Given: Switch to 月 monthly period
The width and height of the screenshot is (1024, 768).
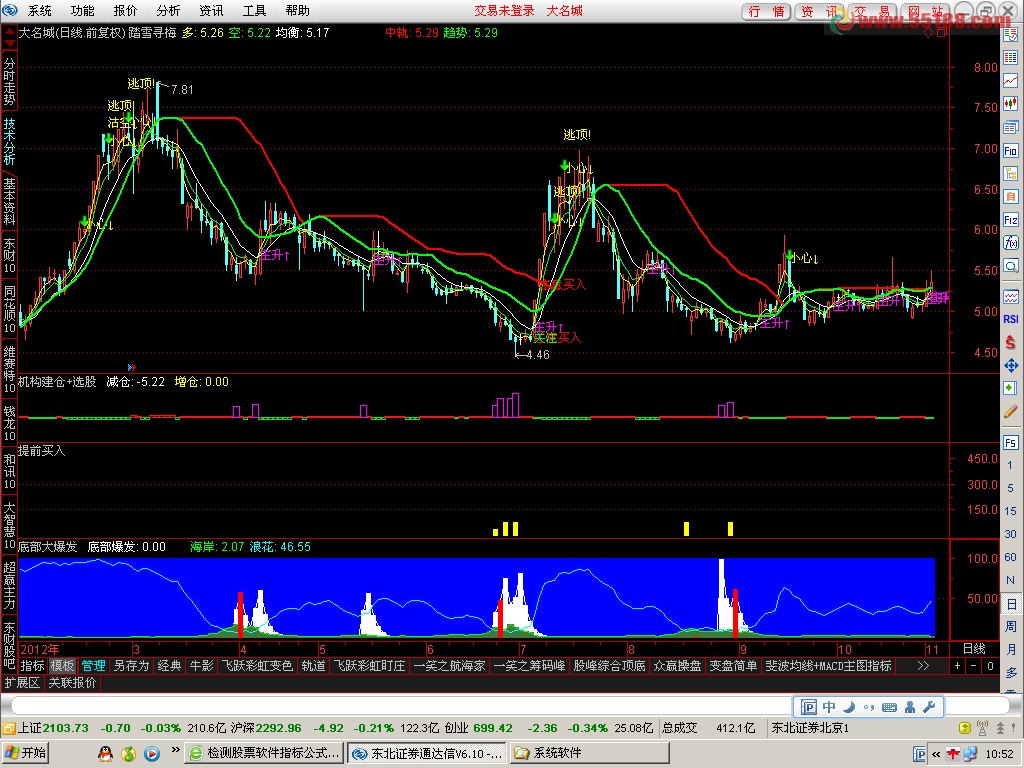Looking at the screenshot, I should [1010, 649].
